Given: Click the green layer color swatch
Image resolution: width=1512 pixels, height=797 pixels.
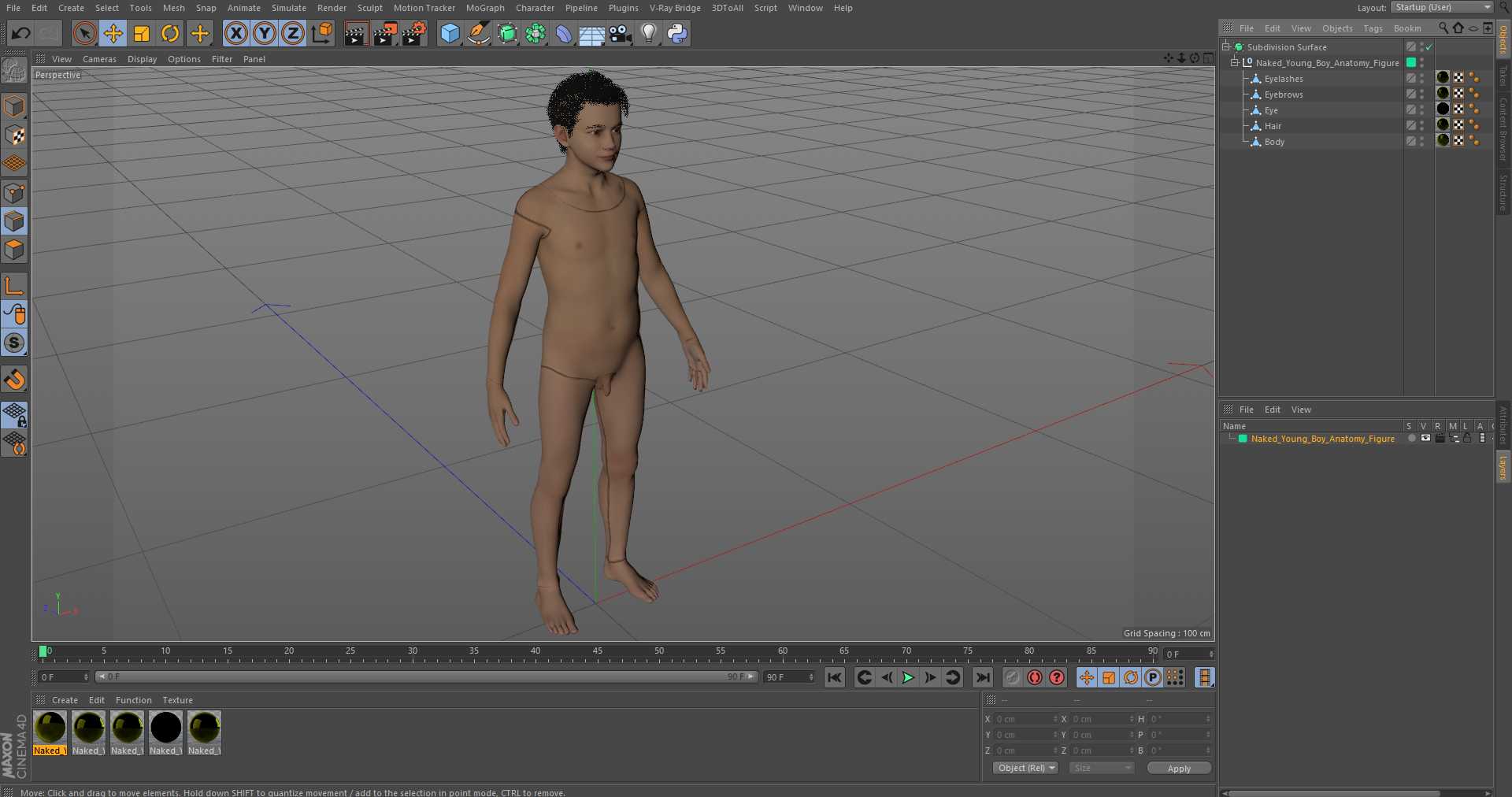Looking at the screenshot, I should point(1243,439).
